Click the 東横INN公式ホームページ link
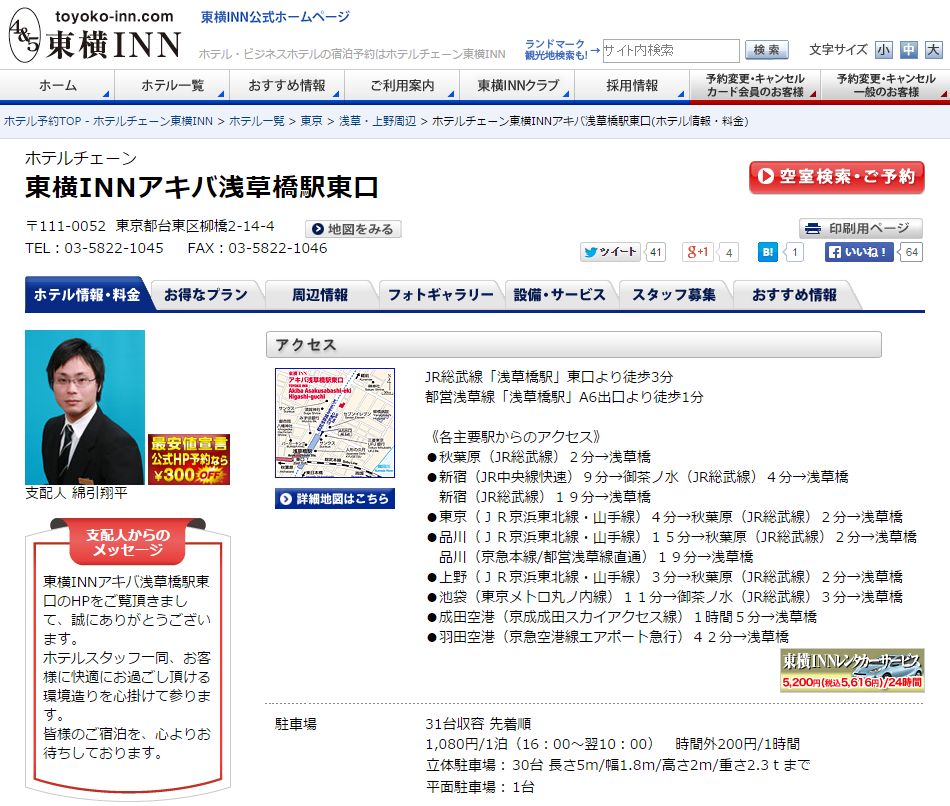 coord(275,17)
